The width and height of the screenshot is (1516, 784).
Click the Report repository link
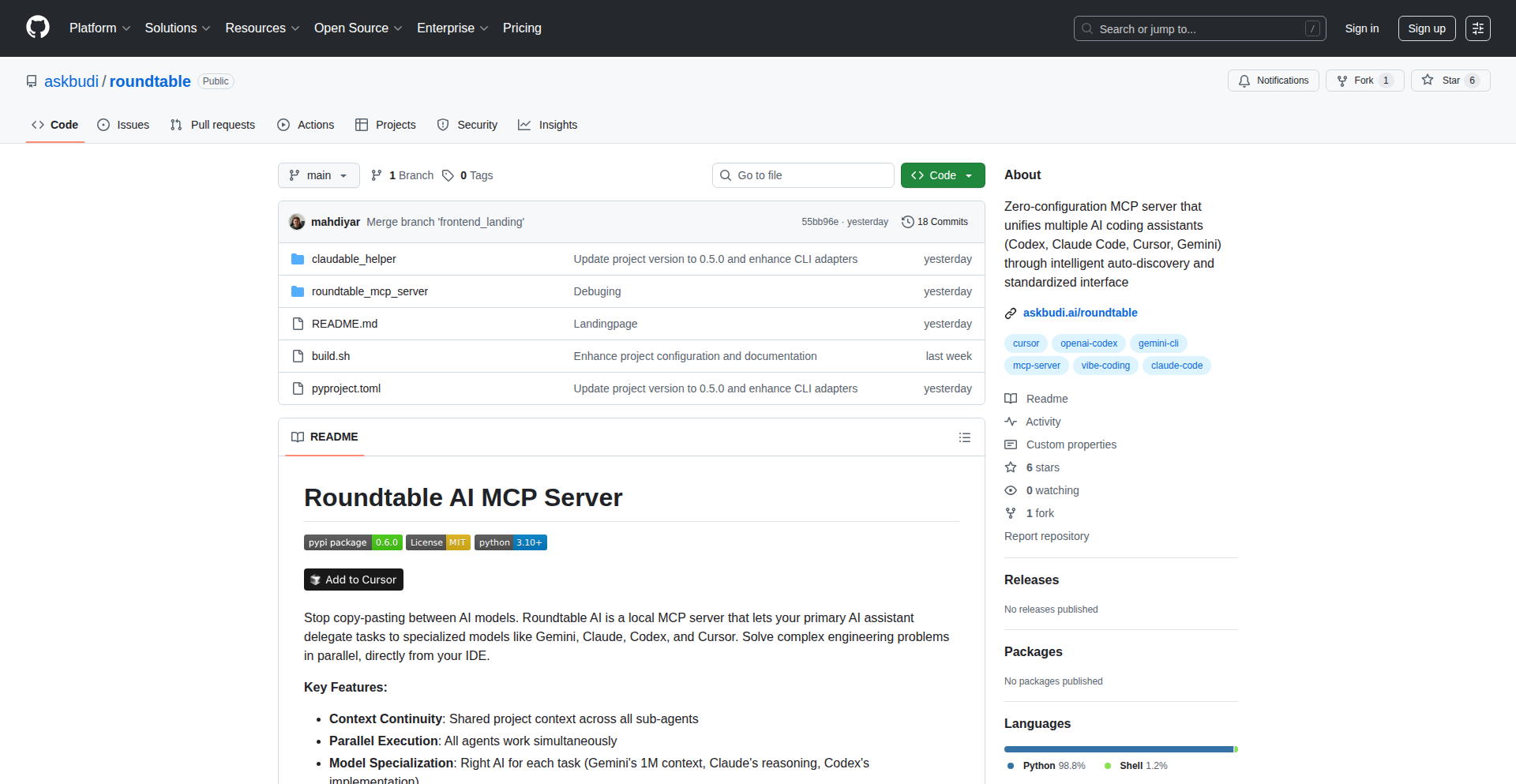1046,536
